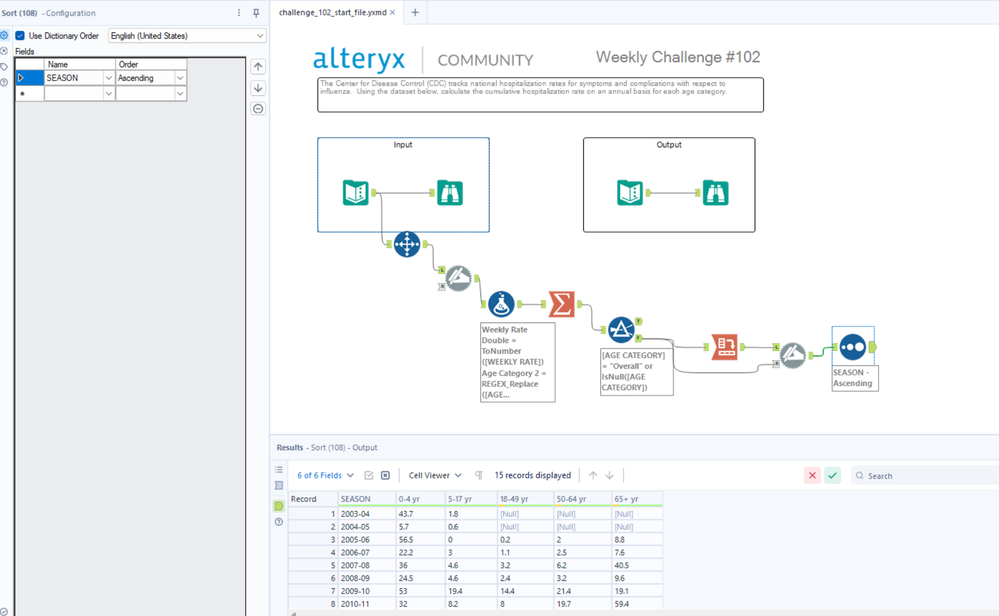Click the red X in results toolbar
The image size is (999, 616).
click(812, 475)
